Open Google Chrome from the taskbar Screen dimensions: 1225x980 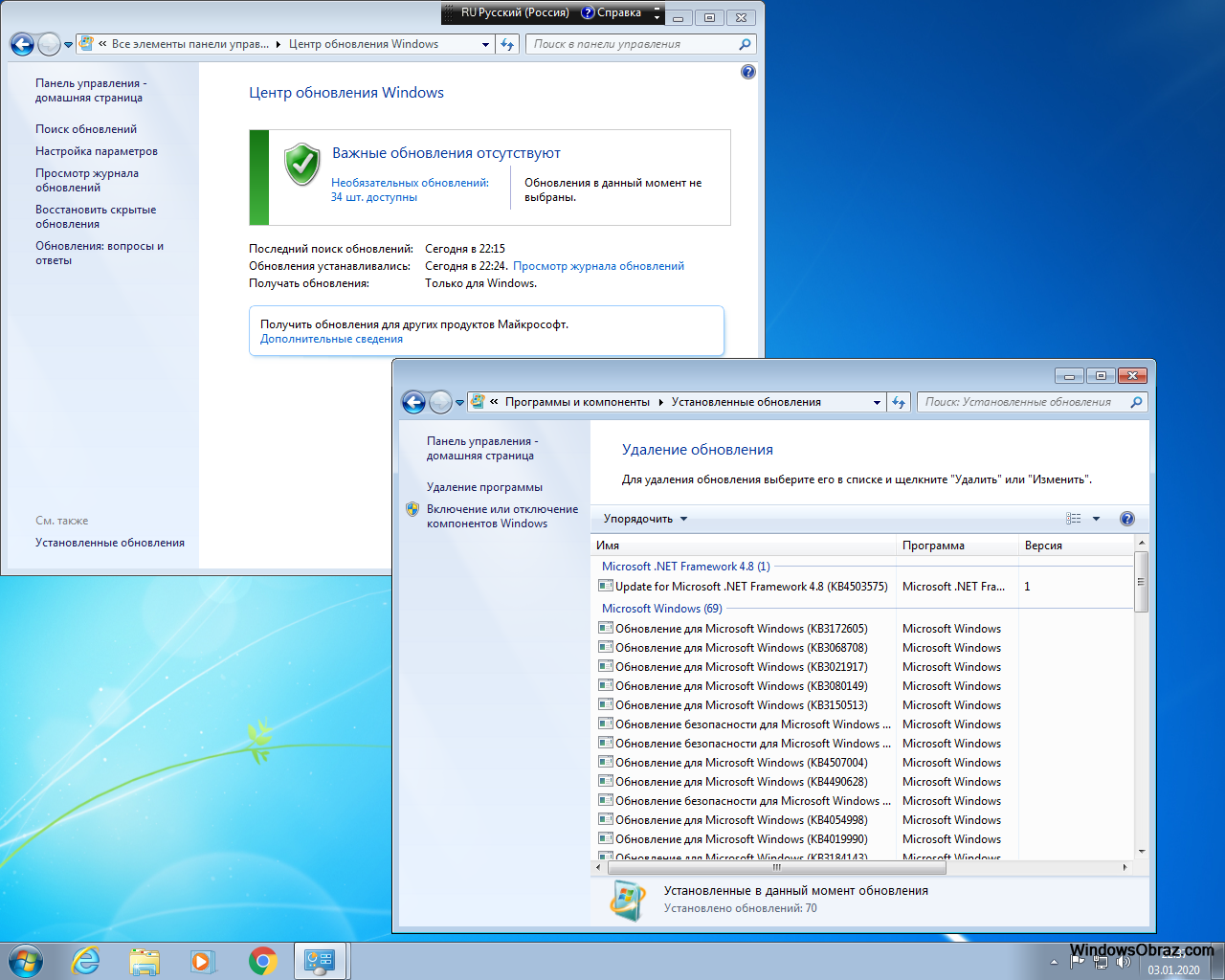click(263, 961)
